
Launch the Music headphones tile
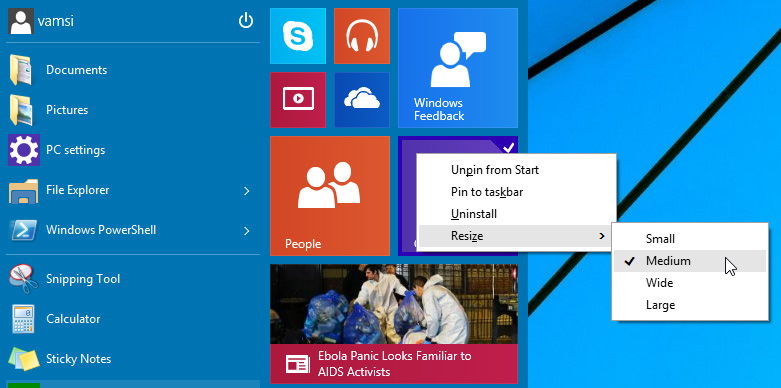pyautogui.click(x=362, y=36)
